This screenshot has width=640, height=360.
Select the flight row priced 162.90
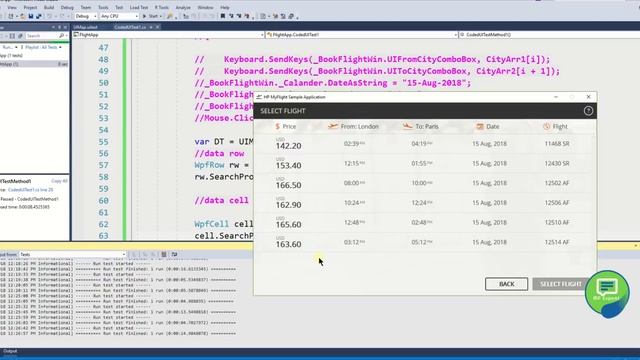click(424, 203)
